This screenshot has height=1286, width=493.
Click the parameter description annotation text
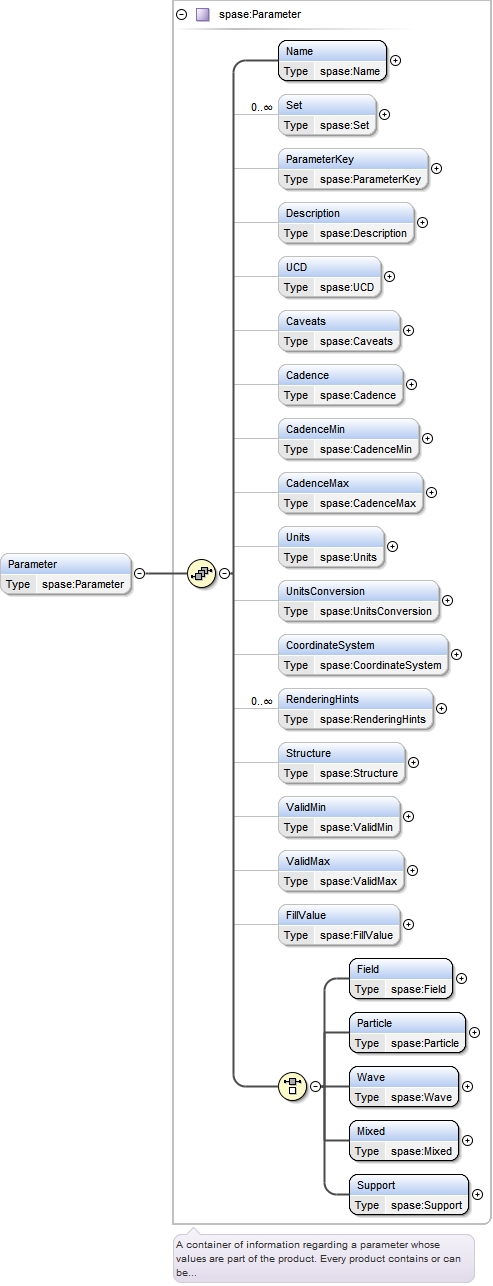[x=324, y=1258]
